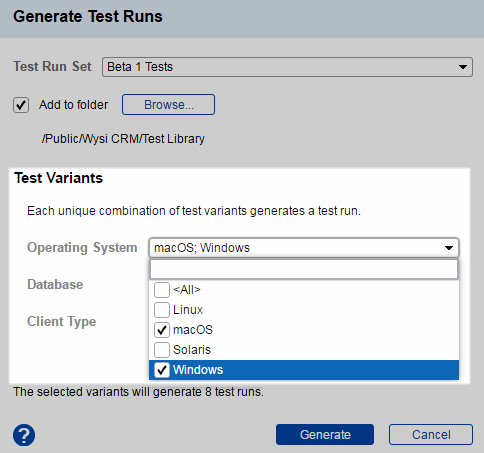The image size is (484, 453).
Task: Select the Windows list entry
Action: 304,370
